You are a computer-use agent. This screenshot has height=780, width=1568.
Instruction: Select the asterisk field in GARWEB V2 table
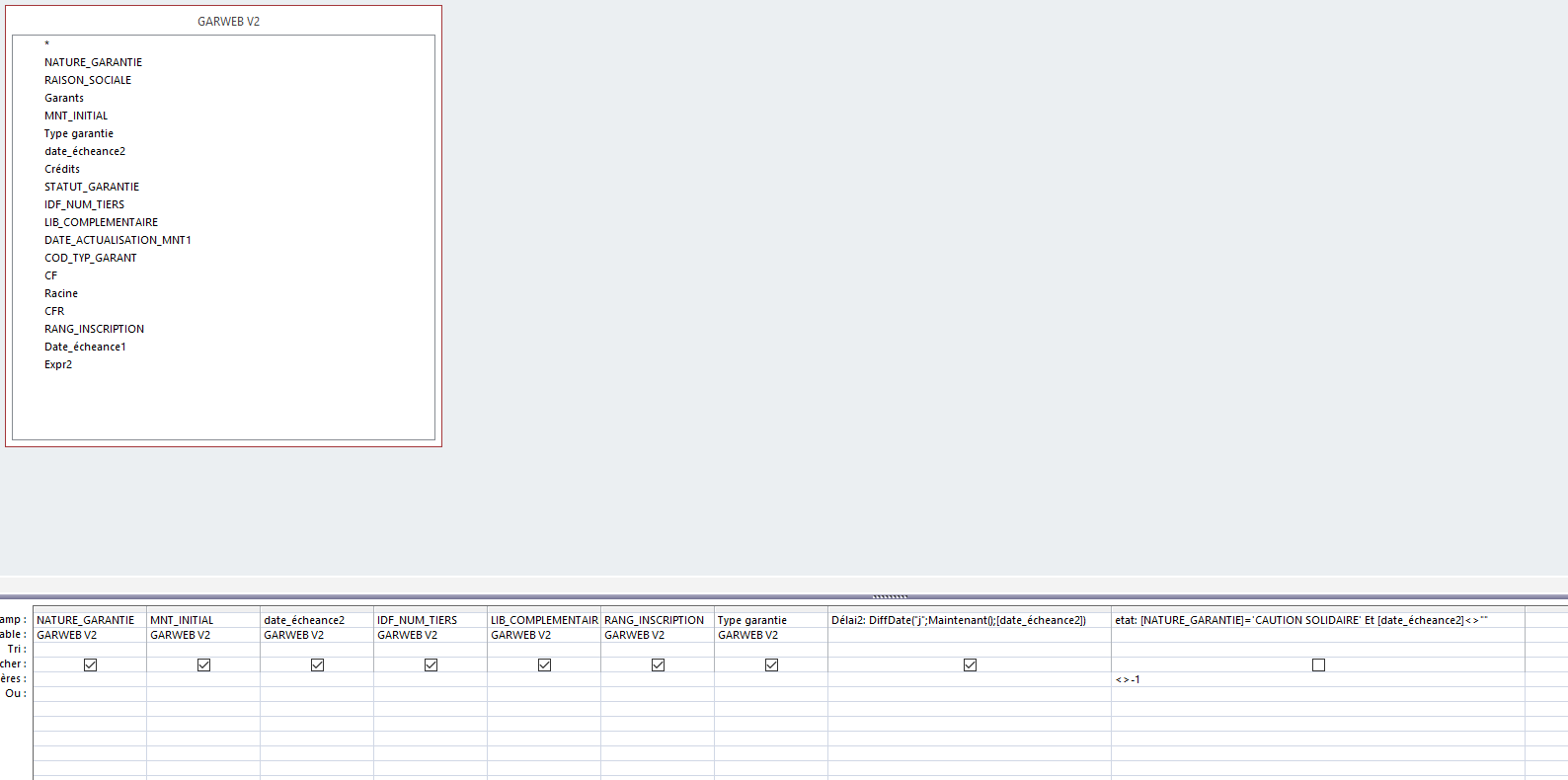click(46, 44)
